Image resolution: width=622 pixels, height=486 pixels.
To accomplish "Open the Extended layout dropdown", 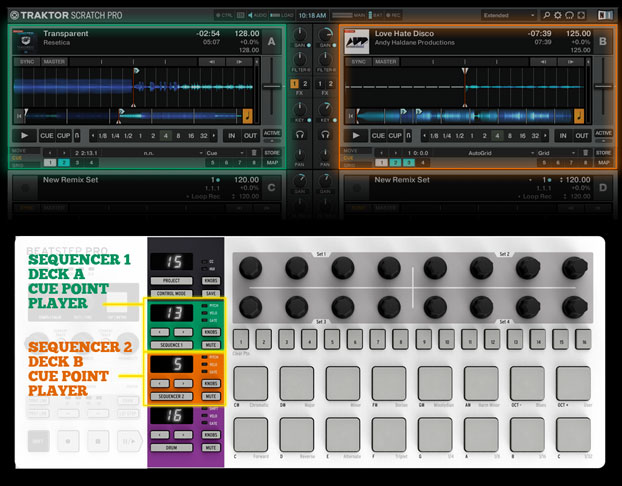I will tap(509, 15).
